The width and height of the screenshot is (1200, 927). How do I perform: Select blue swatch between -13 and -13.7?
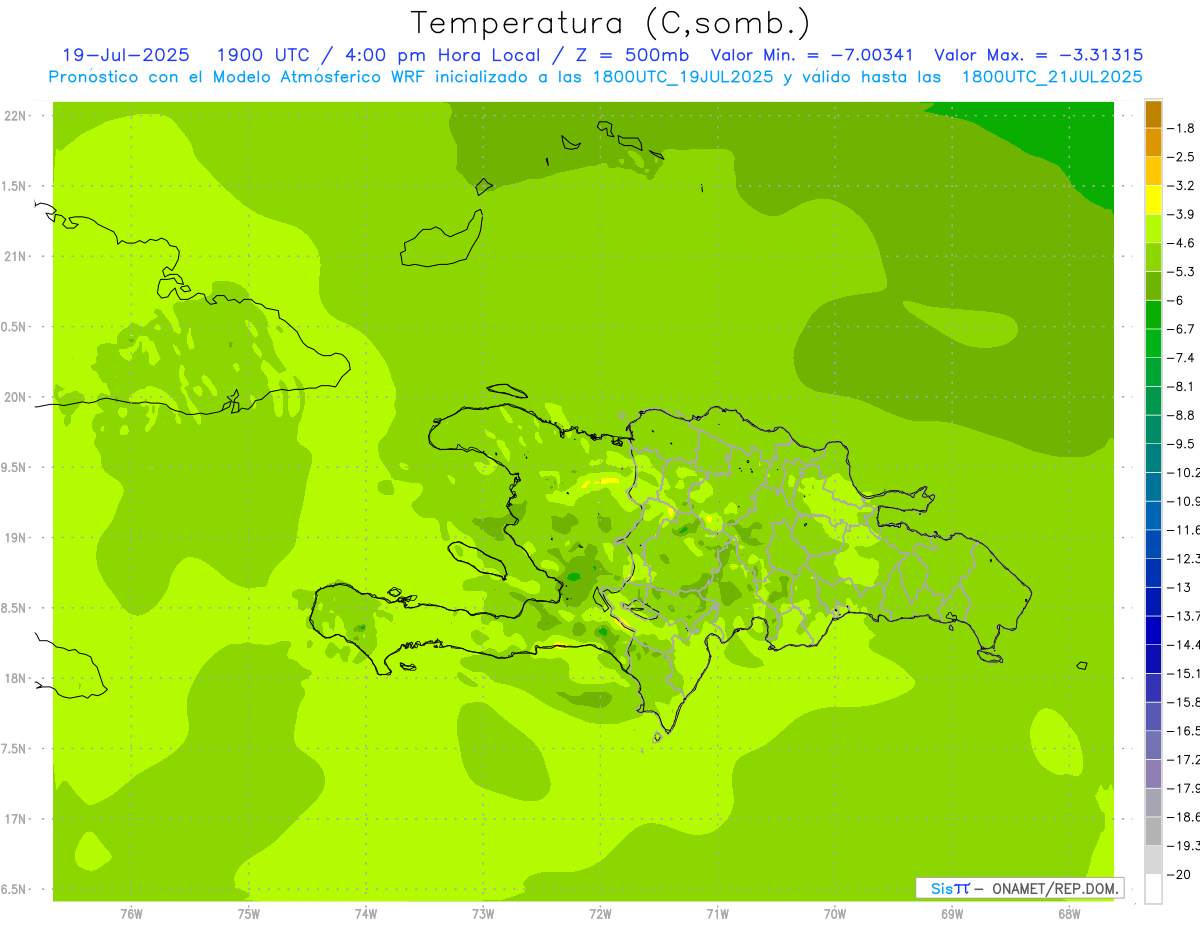1153,601
